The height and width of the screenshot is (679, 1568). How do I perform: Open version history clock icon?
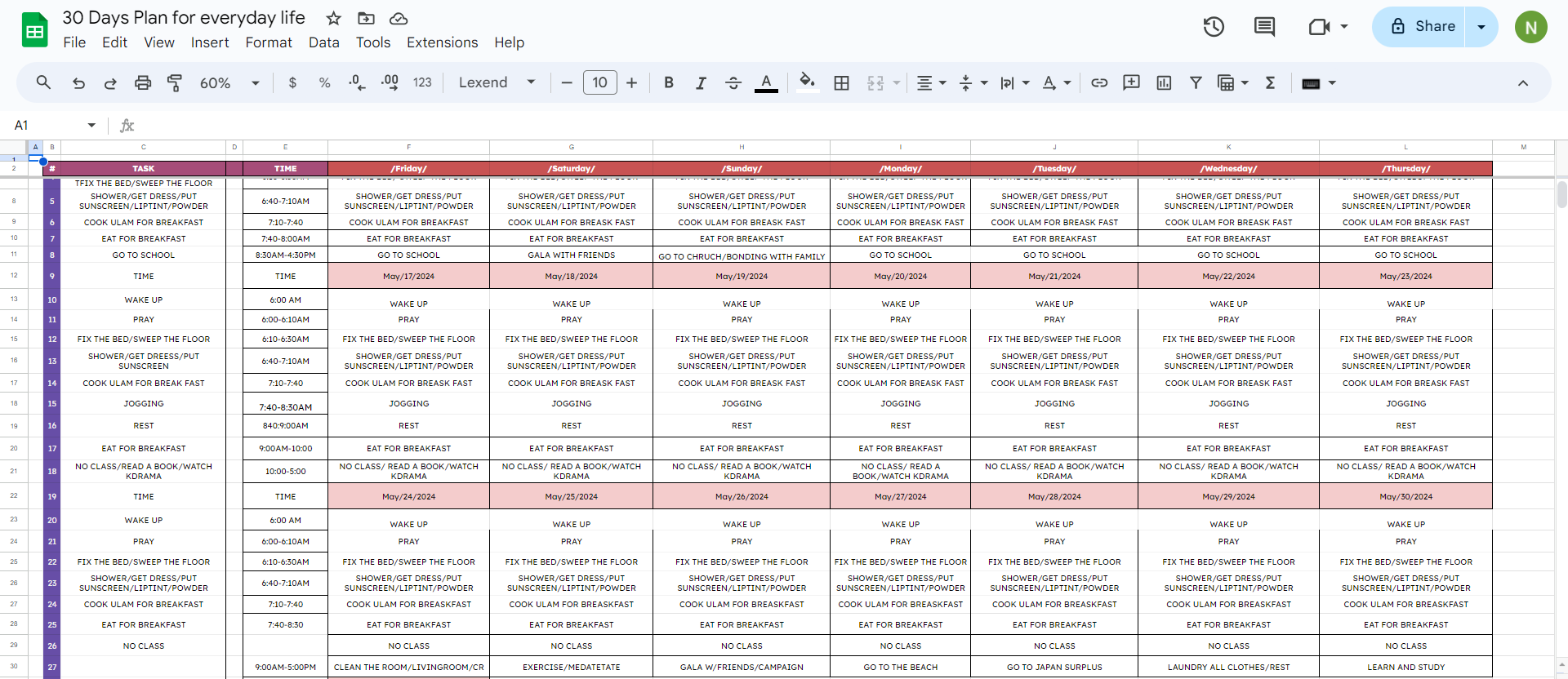click(x=1214, y=27)
